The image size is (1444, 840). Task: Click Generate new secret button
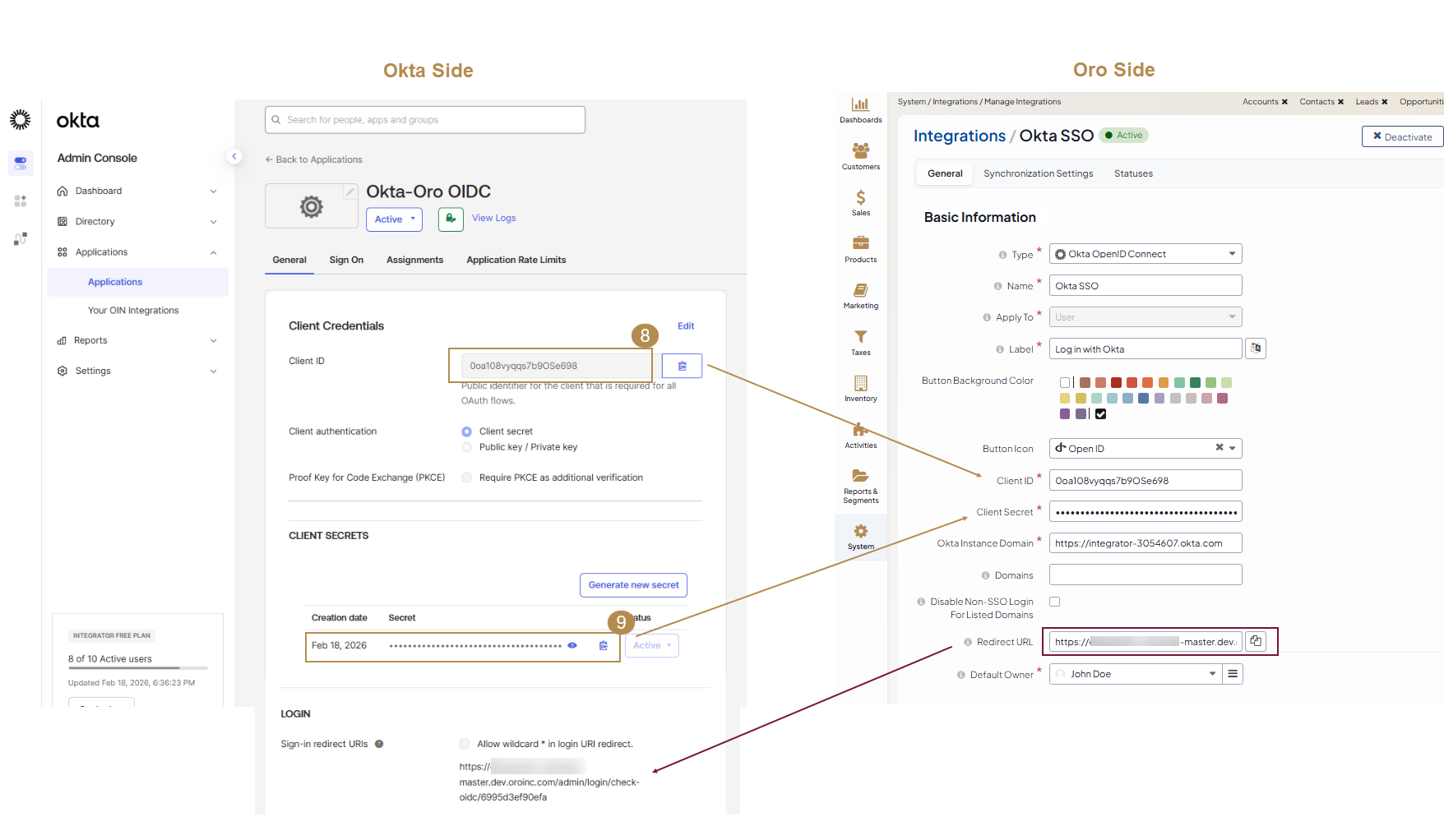point(633,585)
